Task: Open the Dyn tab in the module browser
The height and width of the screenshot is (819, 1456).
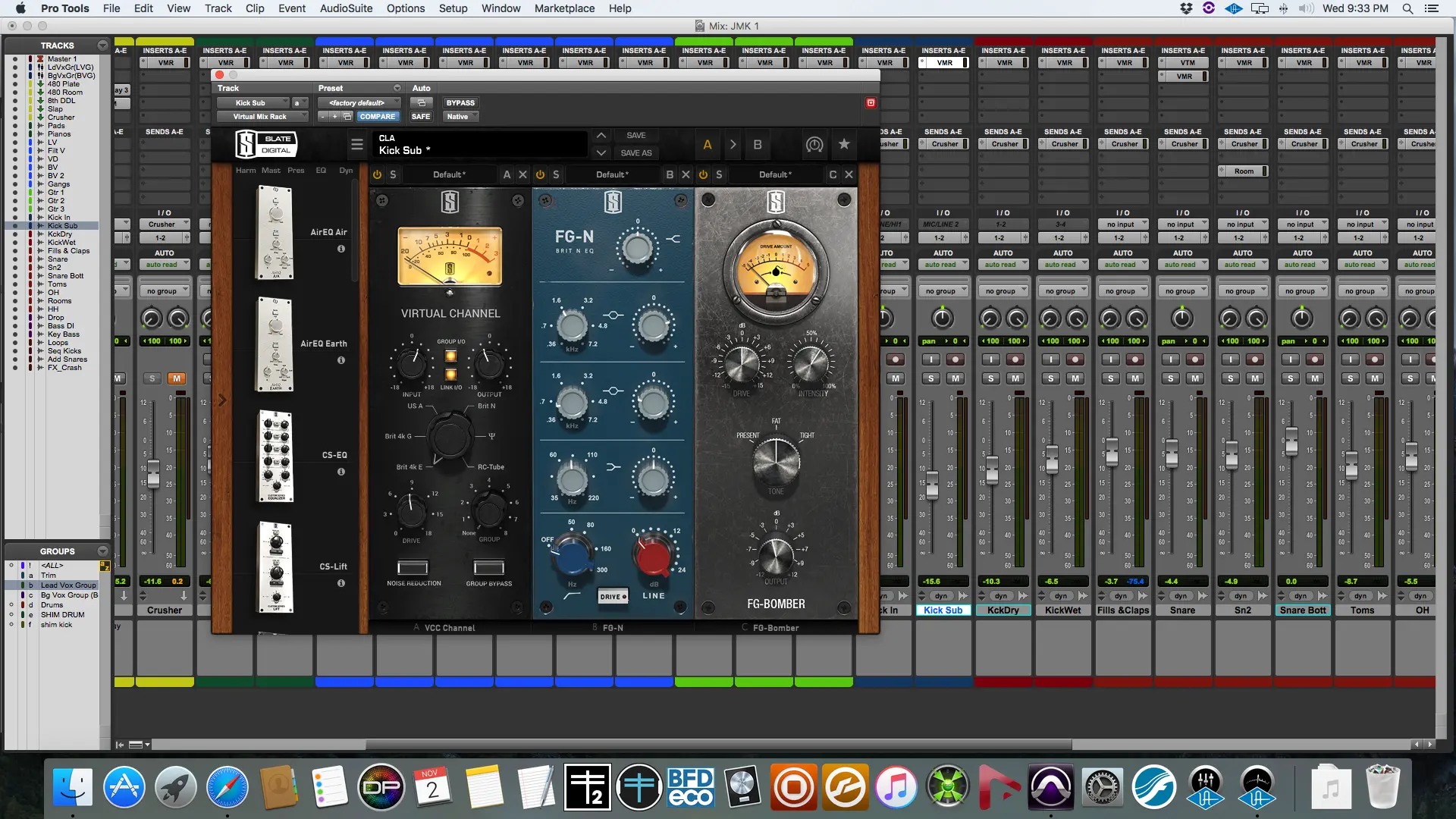Action: point(346,171)
